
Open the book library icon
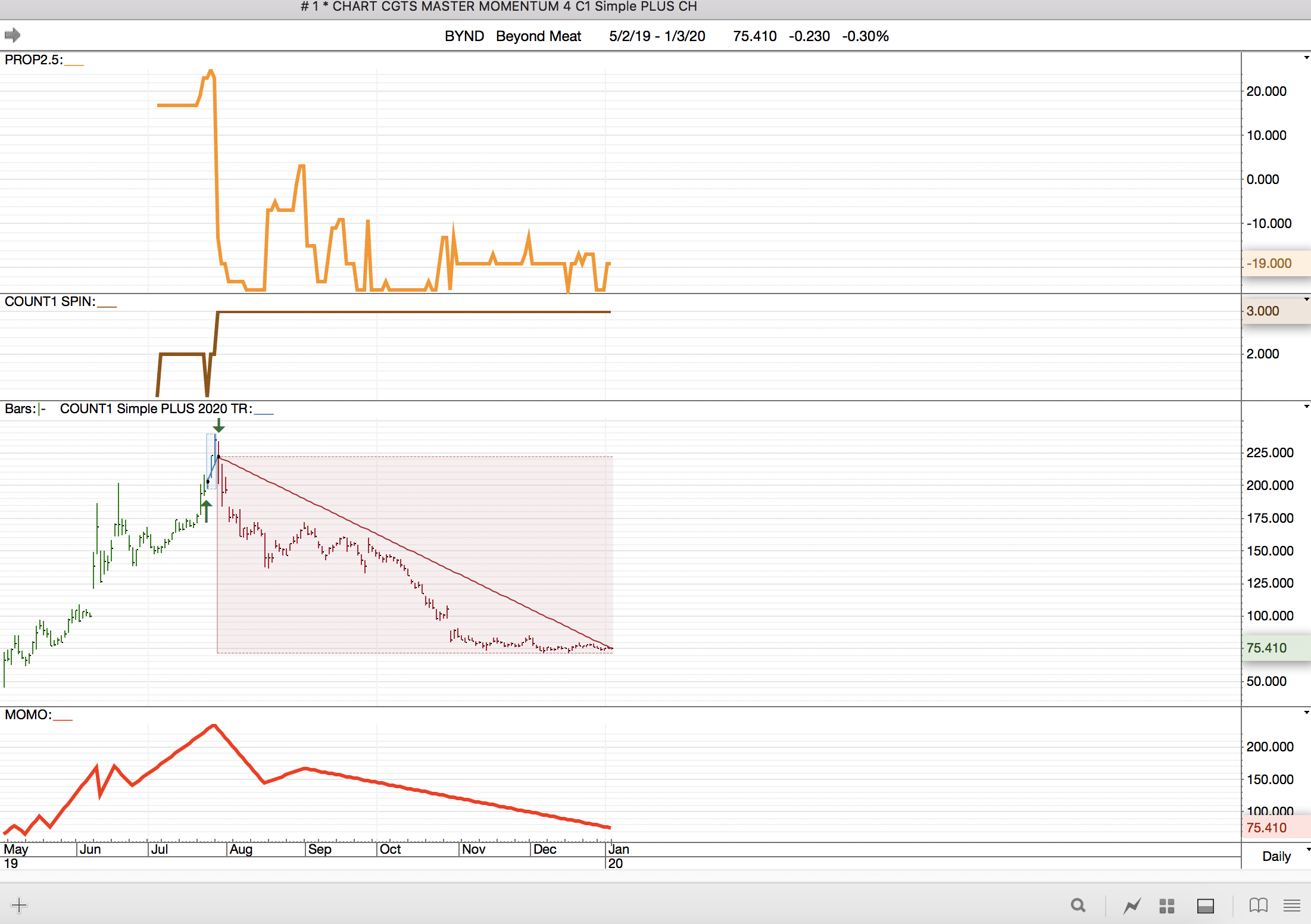(1258, 906)
